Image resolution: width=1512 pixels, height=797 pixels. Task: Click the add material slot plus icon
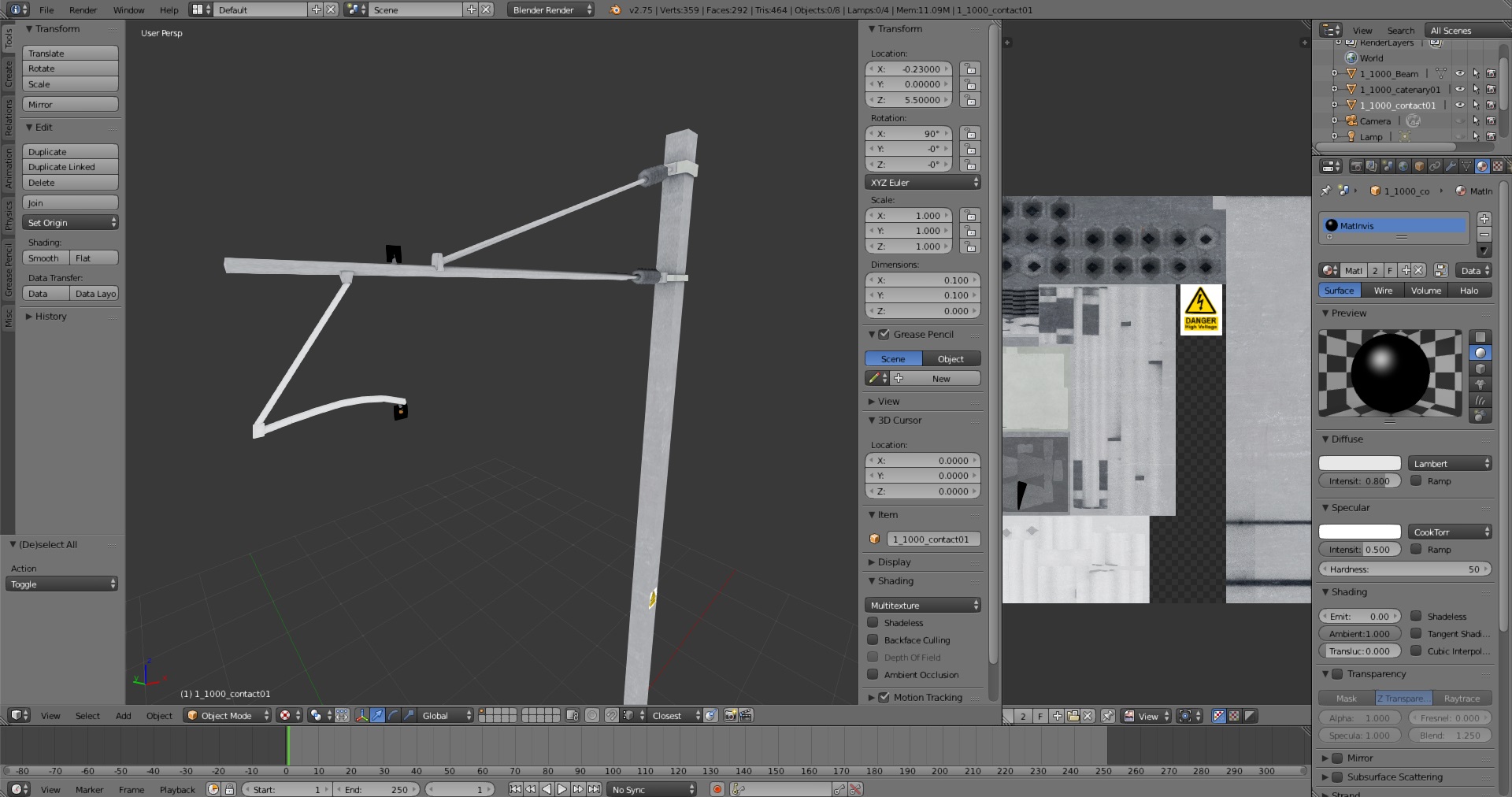1484,219
